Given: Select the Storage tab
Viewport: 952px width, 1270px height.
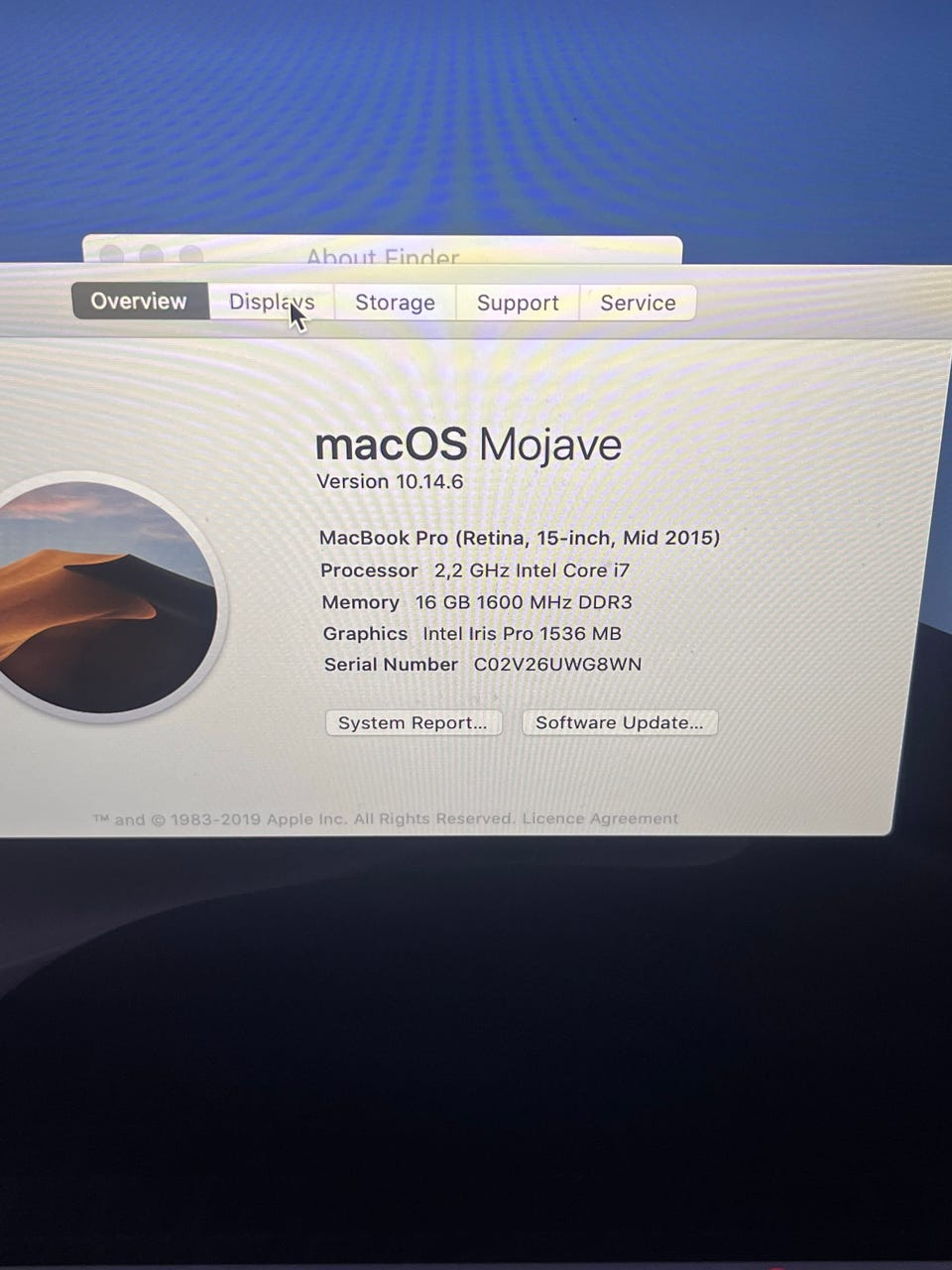Looking at the screenshot, I should tap(395, 303).
